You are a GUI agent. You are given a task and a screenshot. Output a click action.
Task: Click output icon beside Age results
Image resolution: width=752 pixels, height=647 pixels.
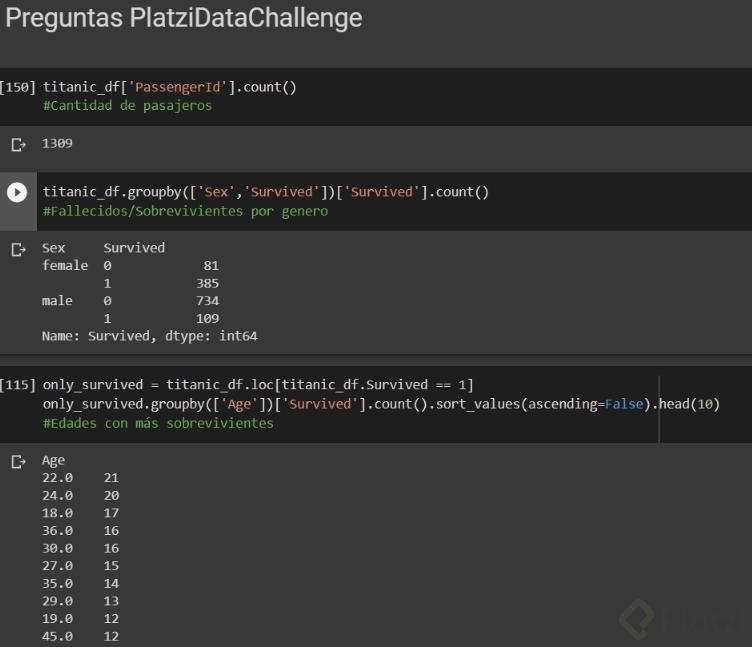tap(19, 461)
